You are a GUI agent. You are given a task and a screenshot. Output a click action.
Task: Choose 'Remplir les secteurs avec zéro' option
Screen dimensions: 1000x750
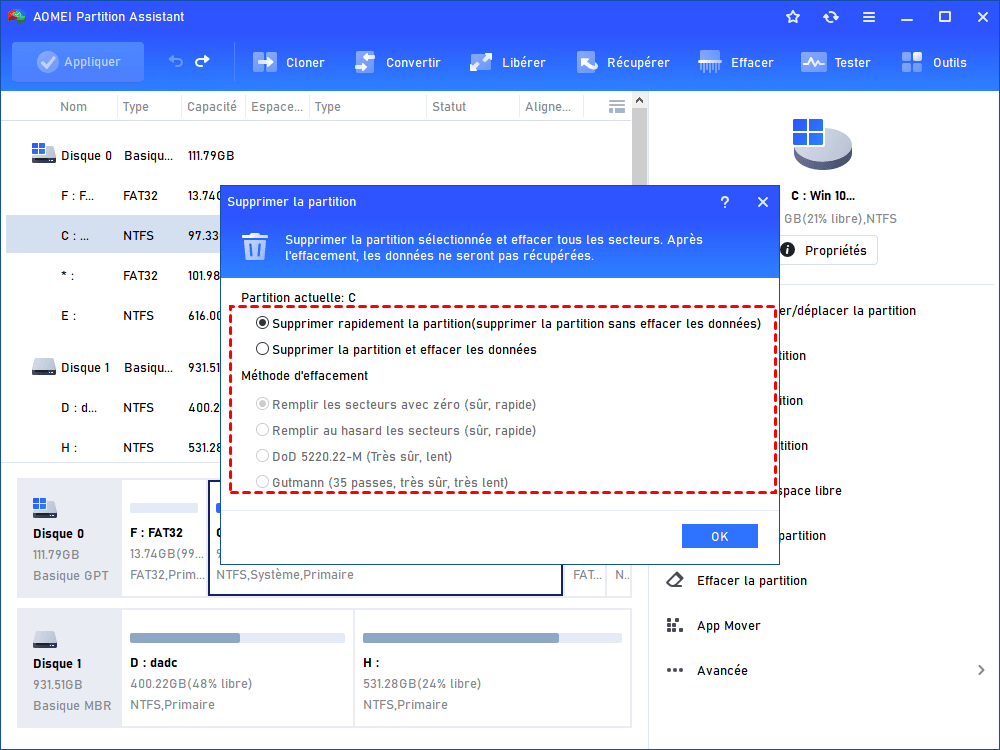click(262, 404)
